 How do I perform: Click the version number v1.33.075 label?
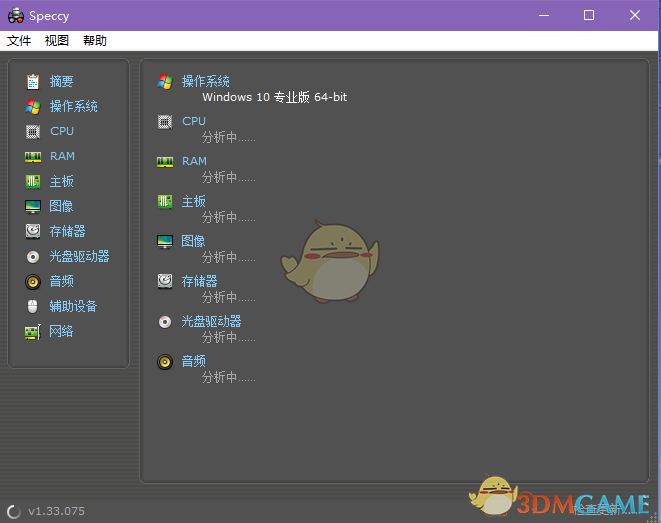point(56,511)
